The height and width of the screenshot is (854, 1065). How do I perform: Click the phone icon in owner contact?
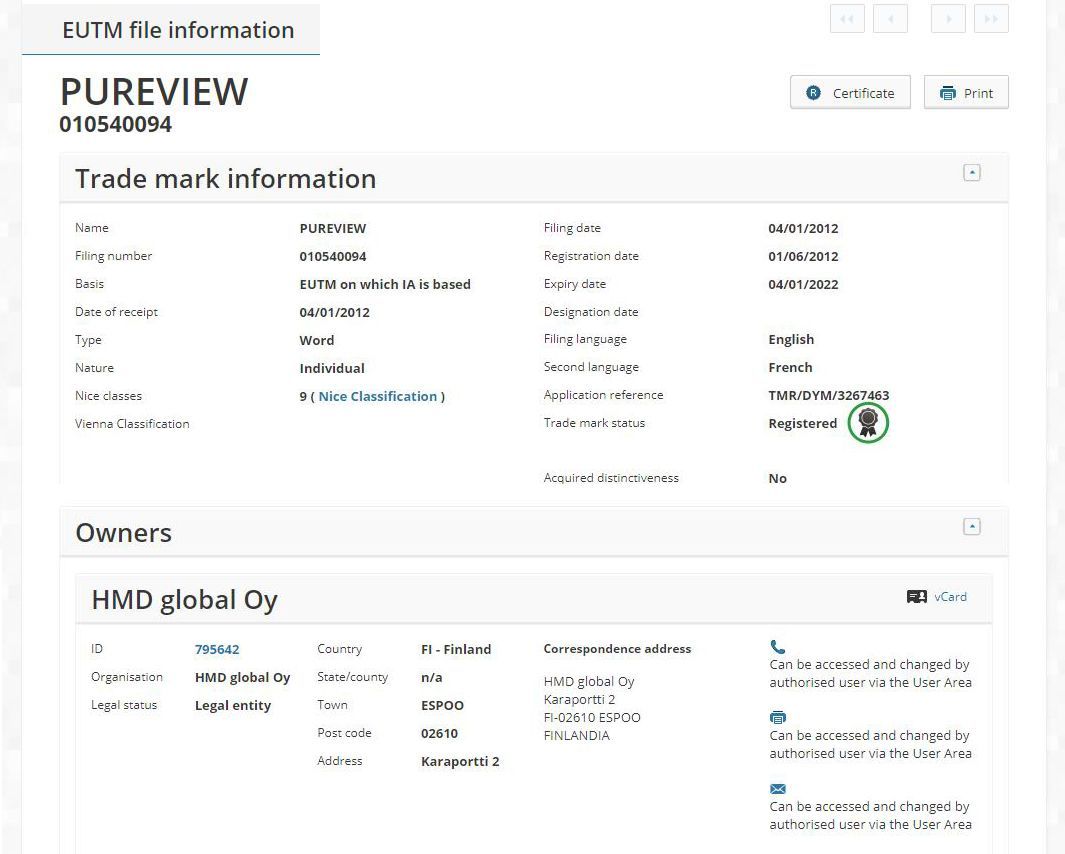[x=778, y=647]
